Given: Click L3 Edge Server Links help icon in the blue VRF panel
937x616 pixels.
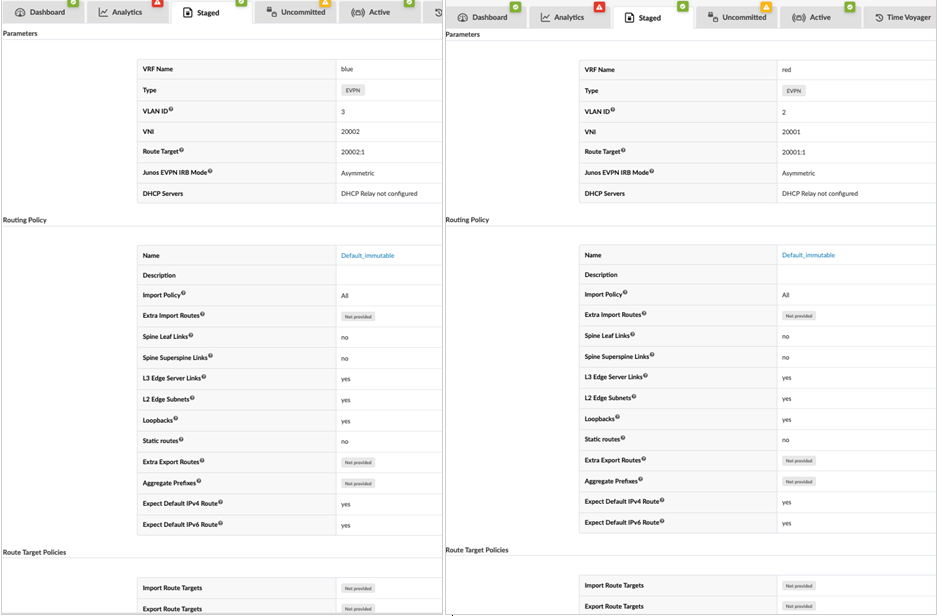Looking at the screenshot, I should pos(204,376).
